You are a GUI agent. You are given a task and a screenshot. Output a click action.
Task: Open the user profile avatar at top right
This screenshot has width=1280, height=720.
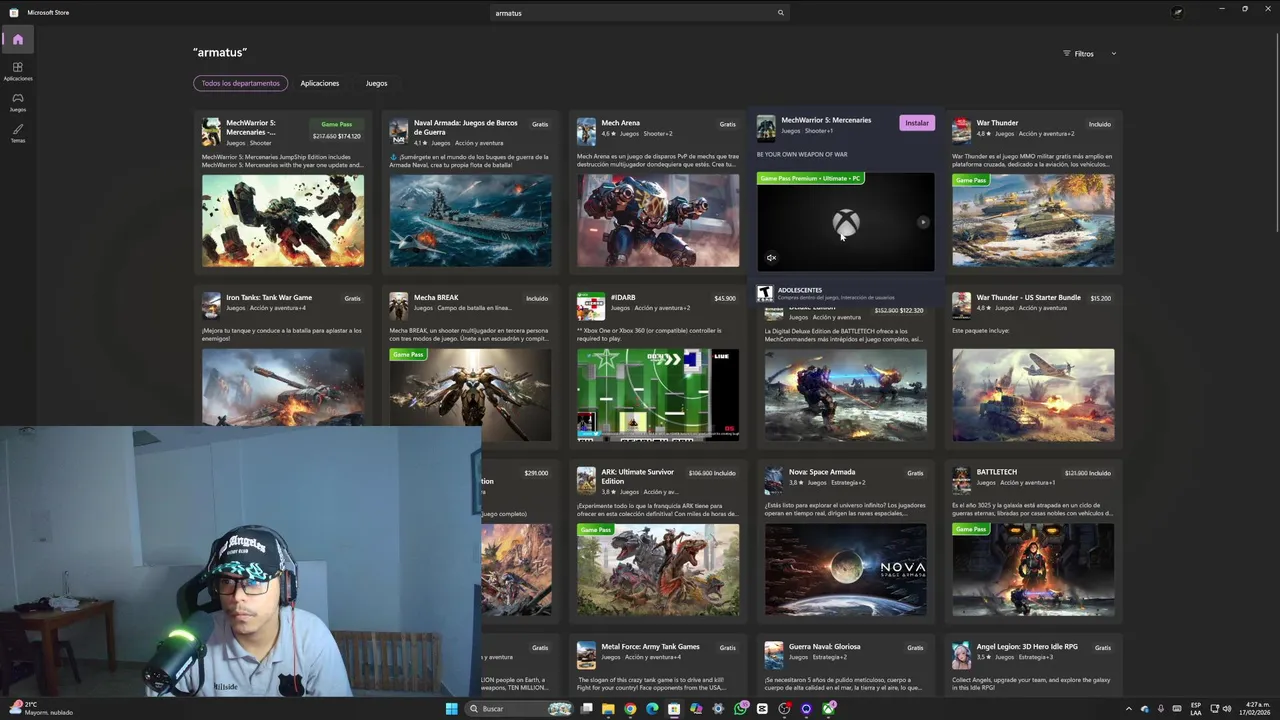pyautogui.click(x=1177, y=12)
